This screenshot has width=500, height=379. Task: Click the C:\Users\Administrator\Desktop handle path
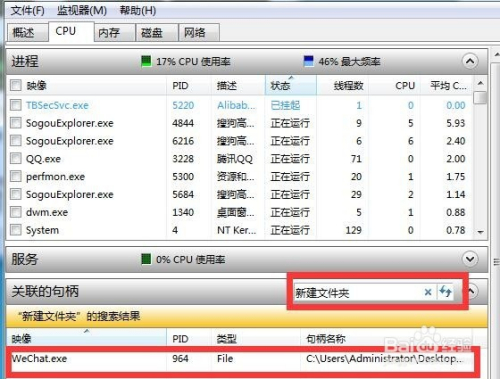(384, 358)
